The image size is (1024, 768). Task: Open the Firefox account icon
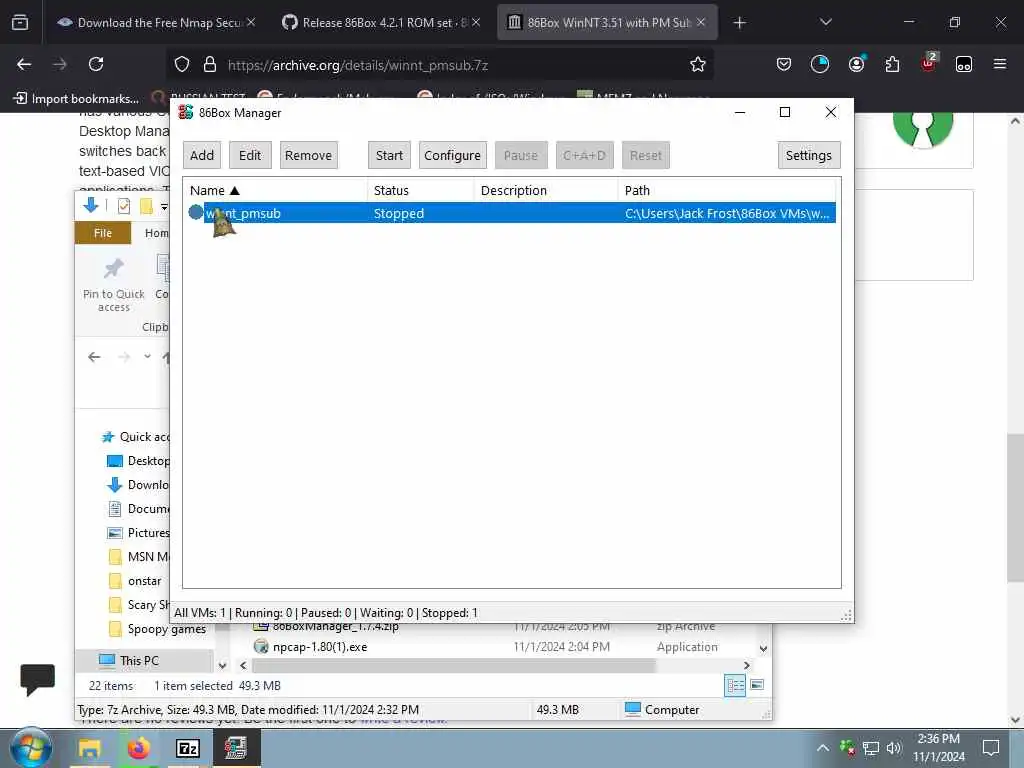click(856, 64)
